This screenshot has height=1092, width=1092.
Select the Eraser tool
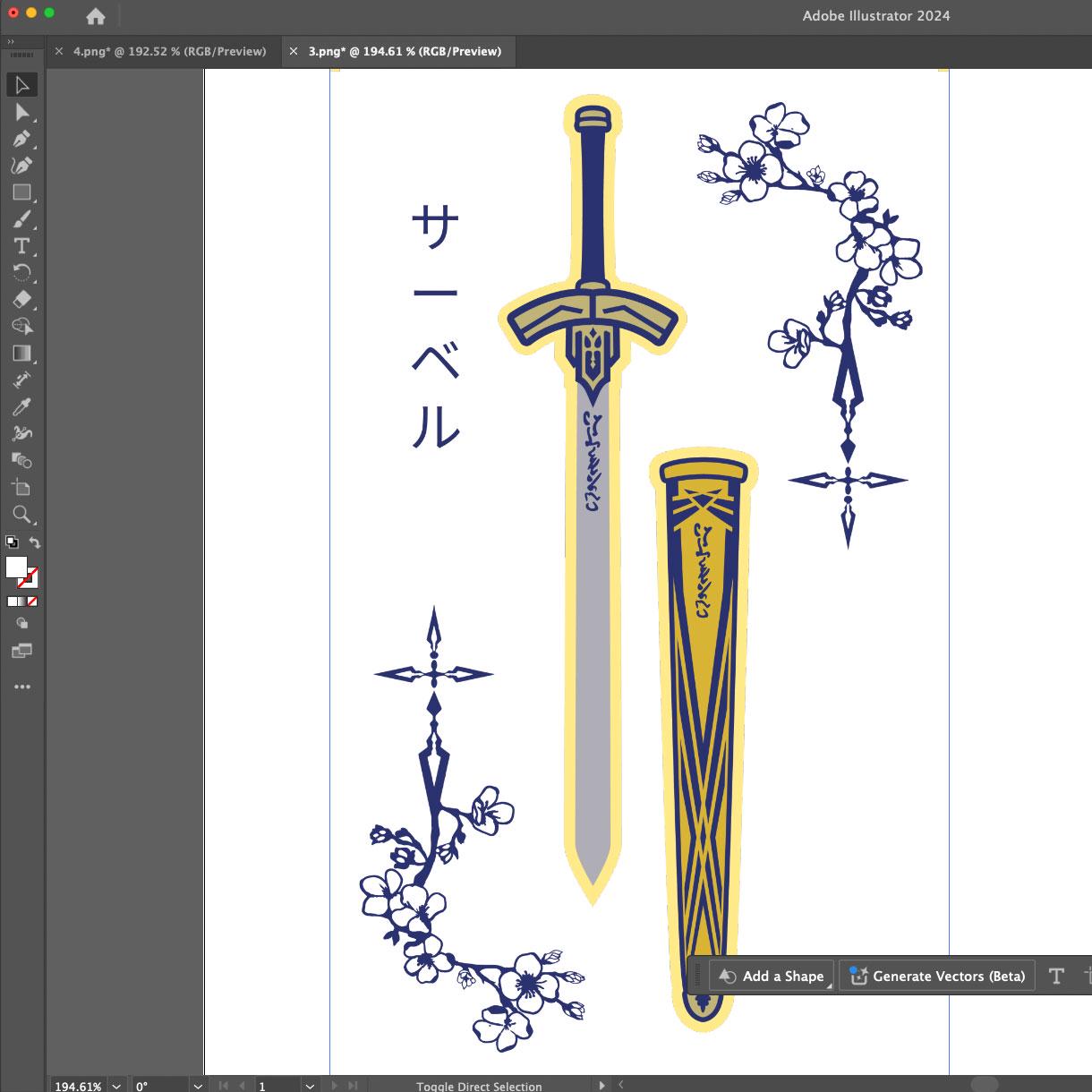[x=21, y=300]
